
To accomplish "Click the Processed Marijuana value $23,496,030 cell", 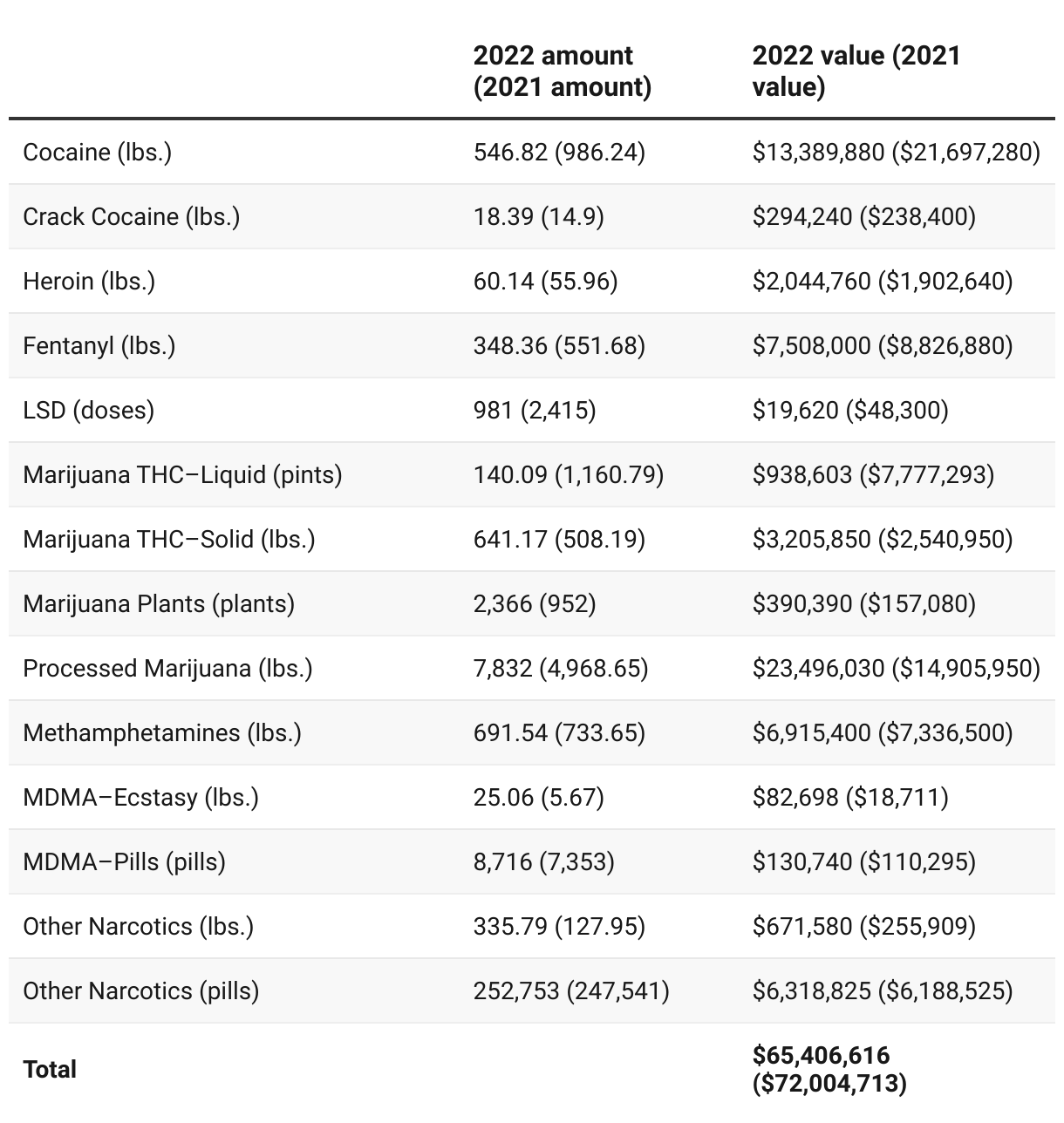I will (x=896, y=668).
